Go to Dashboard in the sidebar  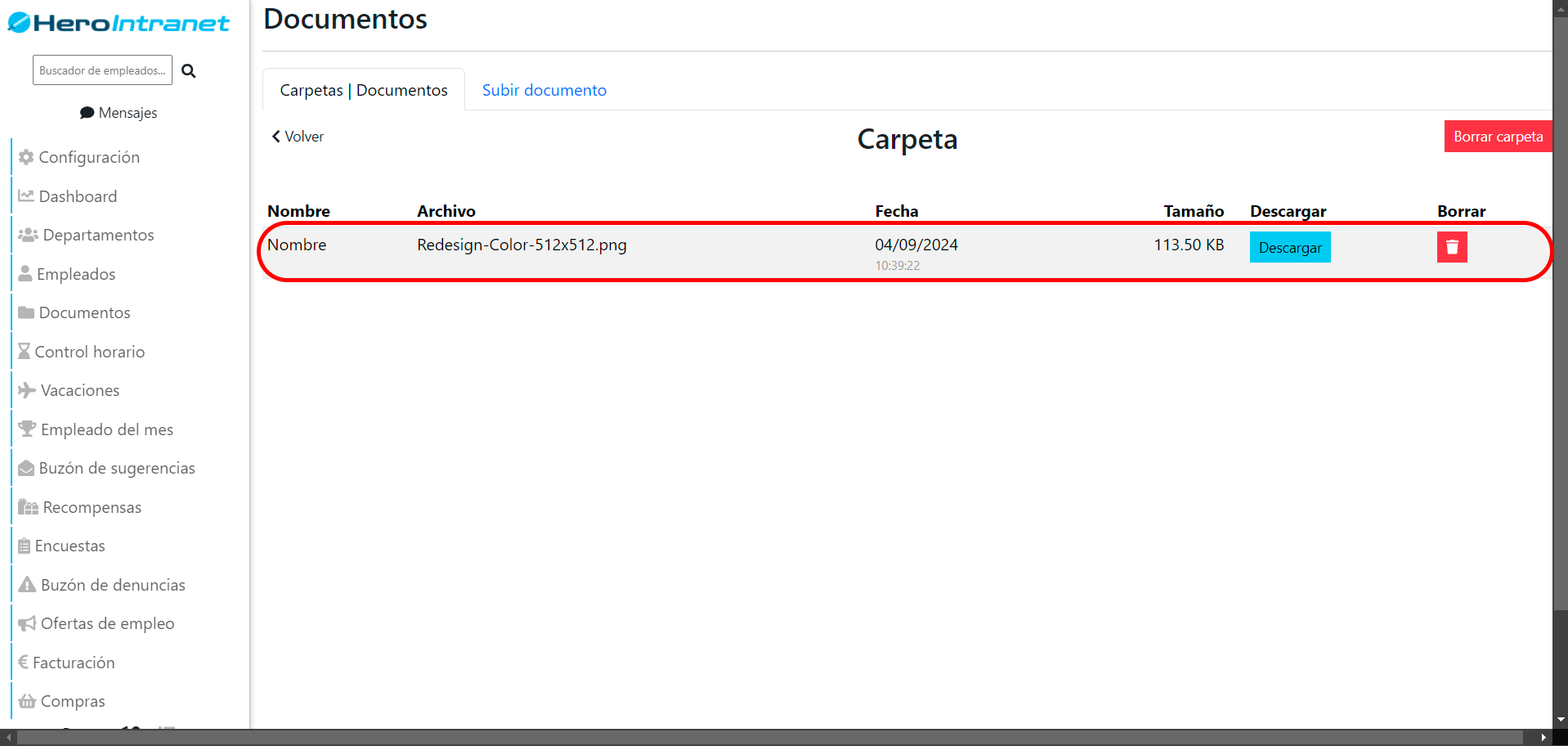coord(78,196)
